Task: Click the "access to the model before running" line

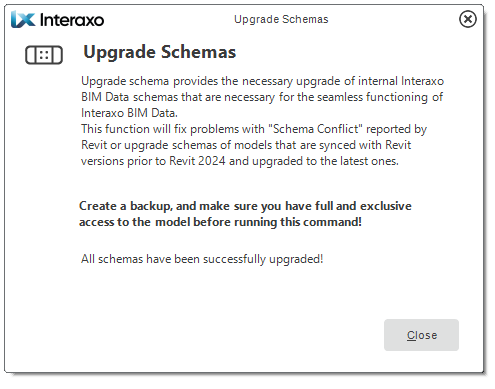Action: click(220, 222)
